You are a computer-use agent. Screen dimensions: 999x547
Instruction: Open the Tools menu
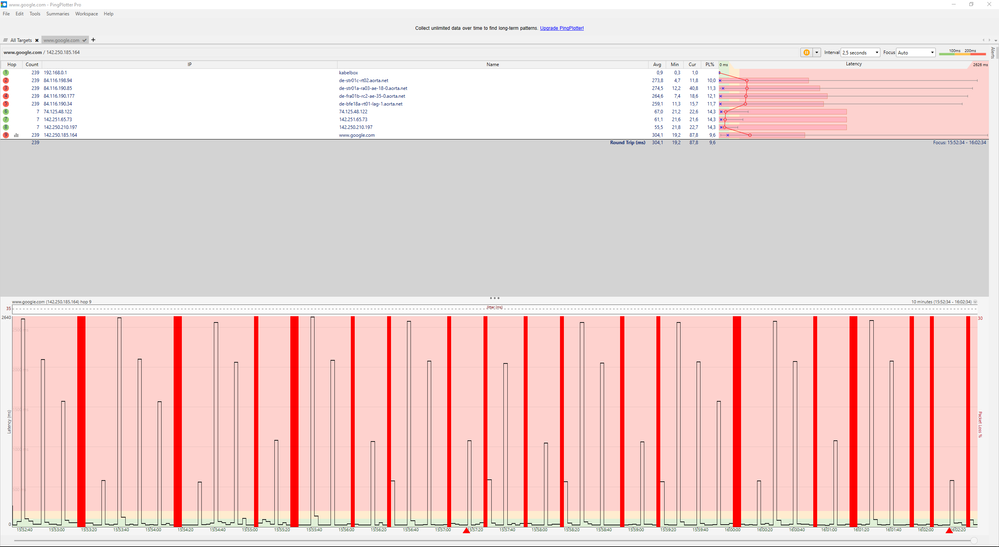click(34, 13)
